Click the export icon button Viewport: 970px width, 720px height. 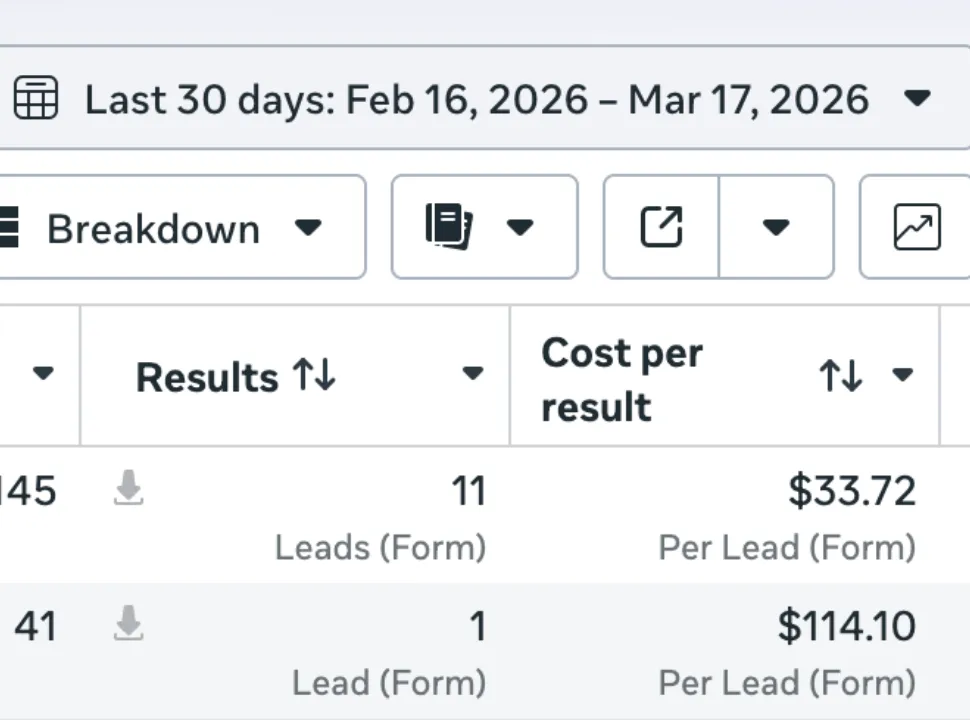[x=661, y=227]
